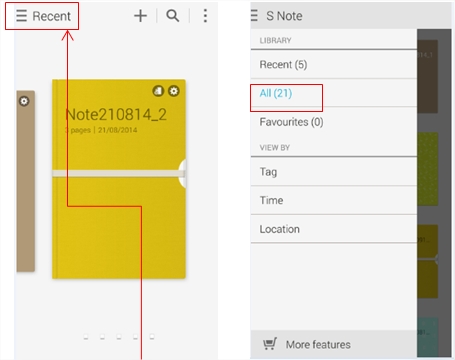Open More features link

318,344
